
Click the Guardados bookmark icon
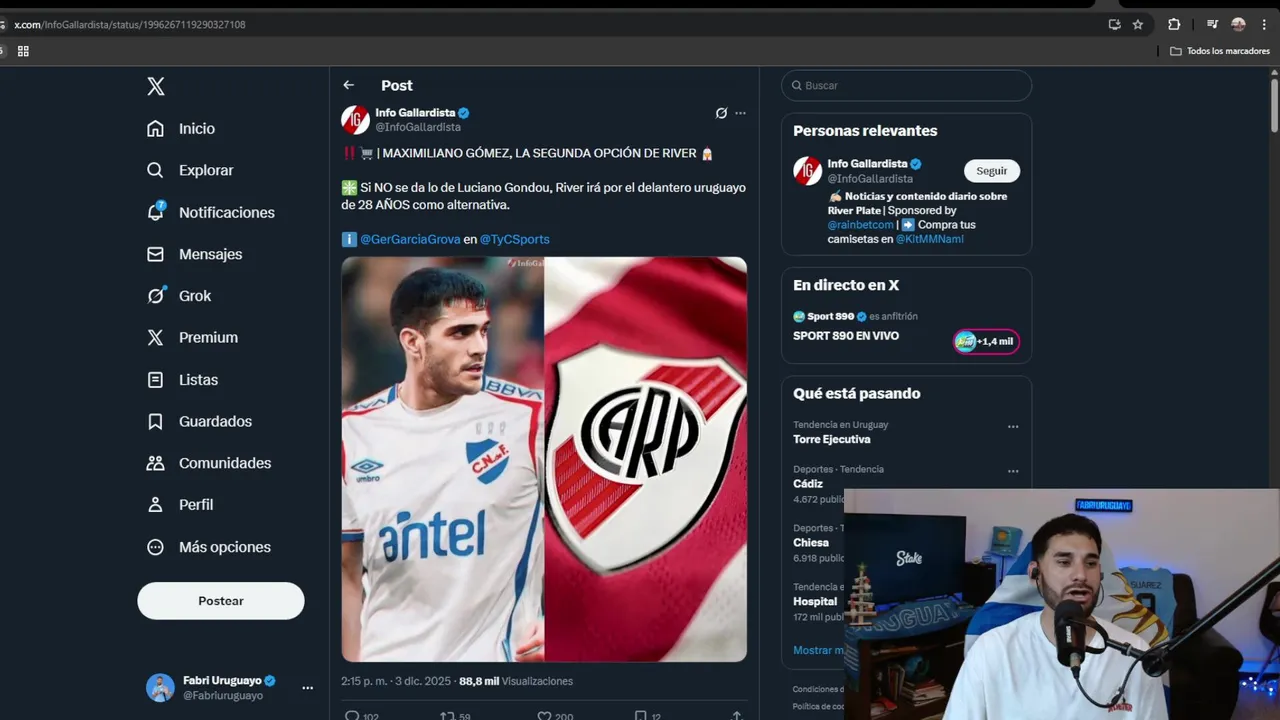click(155, 422)
